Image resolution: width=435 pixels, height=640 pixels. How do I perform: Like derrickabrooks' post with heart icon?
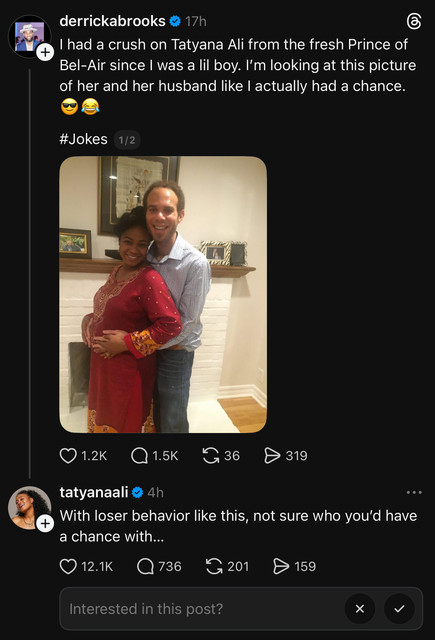pos(68,456)
